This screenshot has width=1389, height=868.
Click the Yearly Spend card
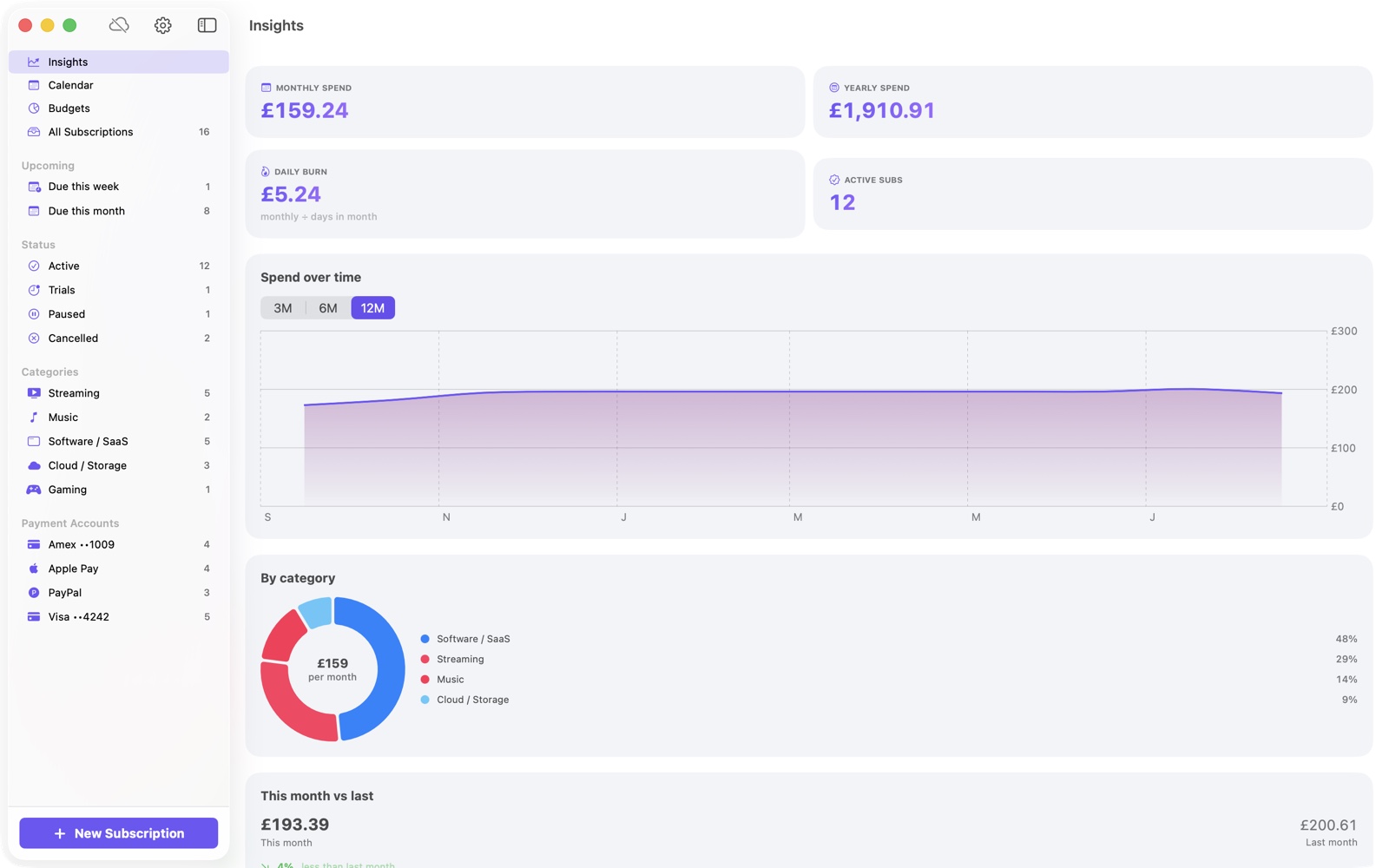[1093, 102]
